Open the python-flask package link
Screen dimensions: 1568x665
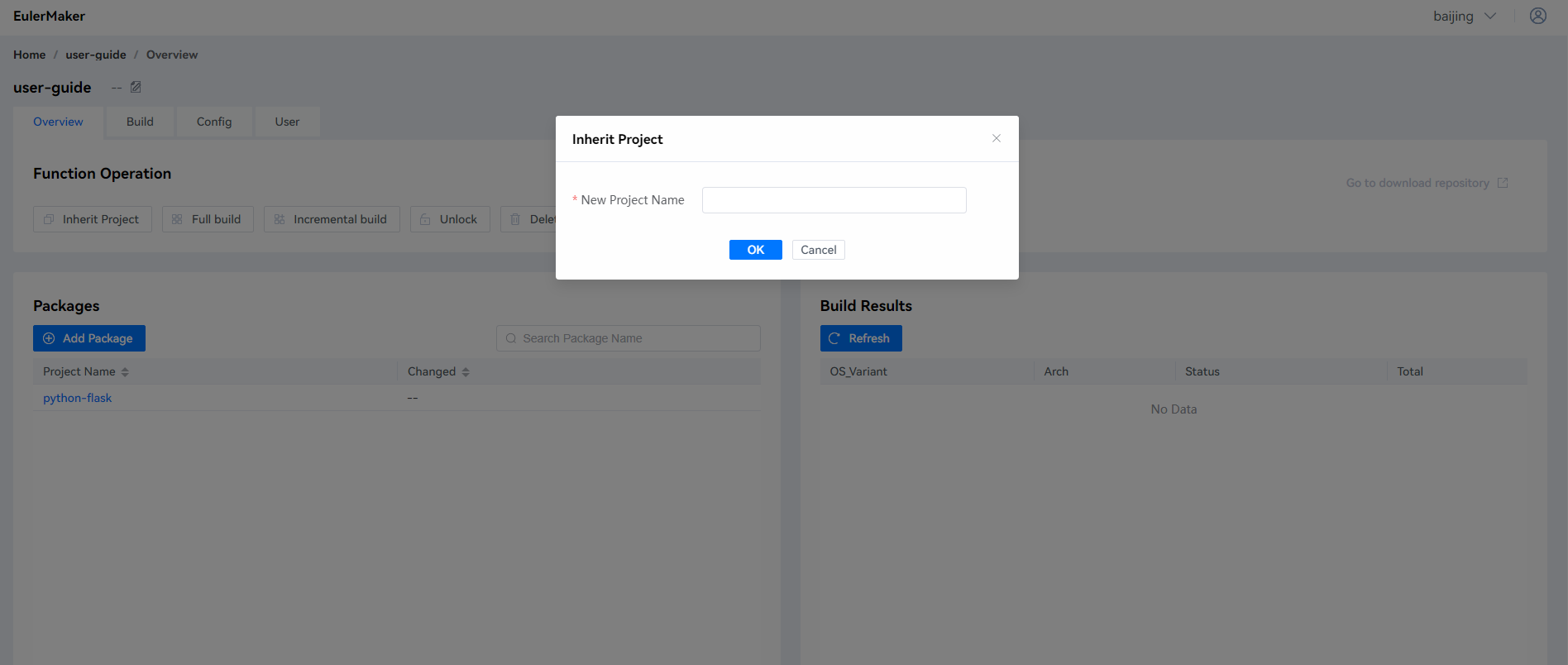(x=77, y=398)
